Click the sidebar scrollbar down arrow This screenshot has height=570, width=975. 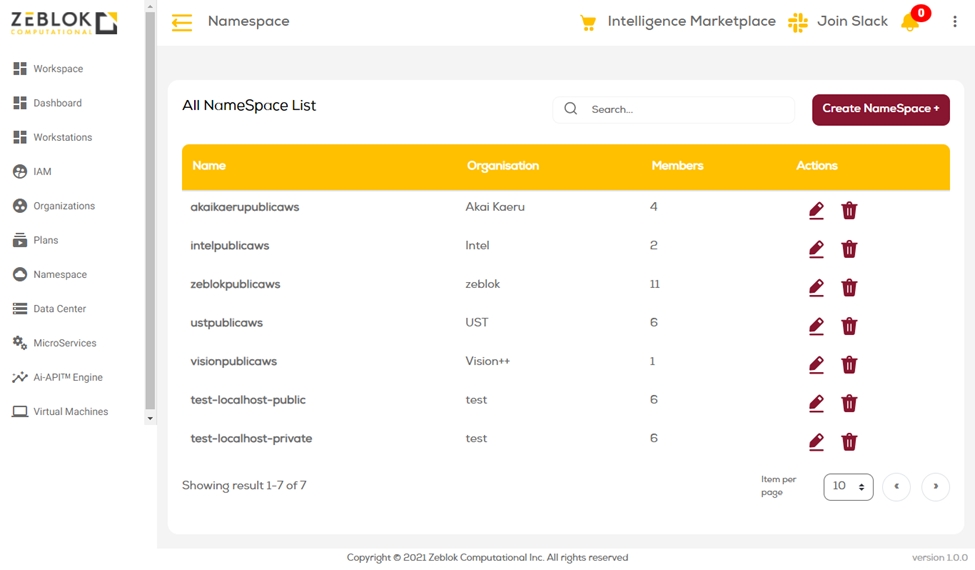pyautogui.click(x=150, y=418)
